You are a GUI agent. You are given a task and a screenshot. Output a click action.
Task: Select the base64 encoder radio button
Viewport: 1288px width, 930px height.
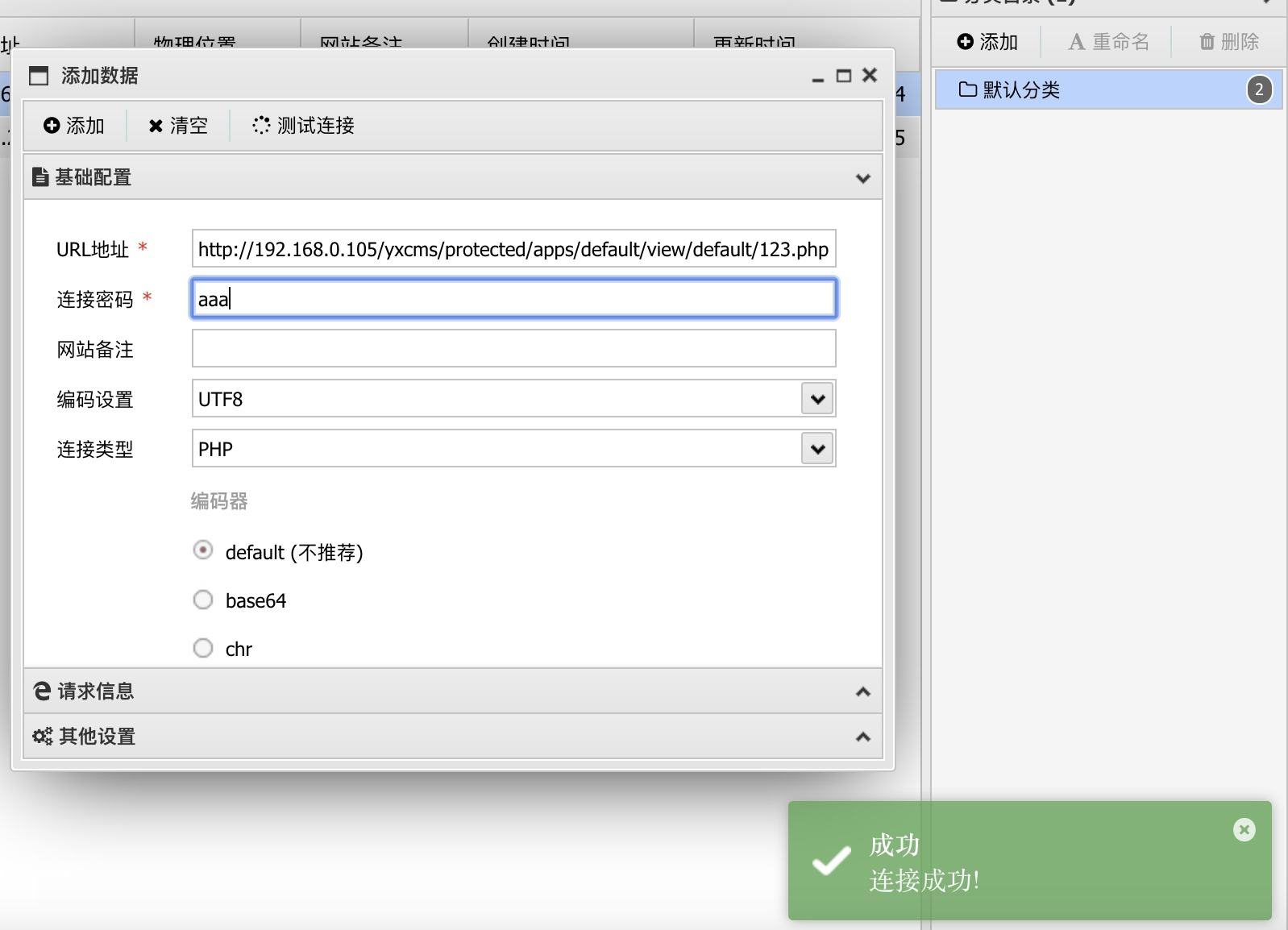(x=203, y=600)
